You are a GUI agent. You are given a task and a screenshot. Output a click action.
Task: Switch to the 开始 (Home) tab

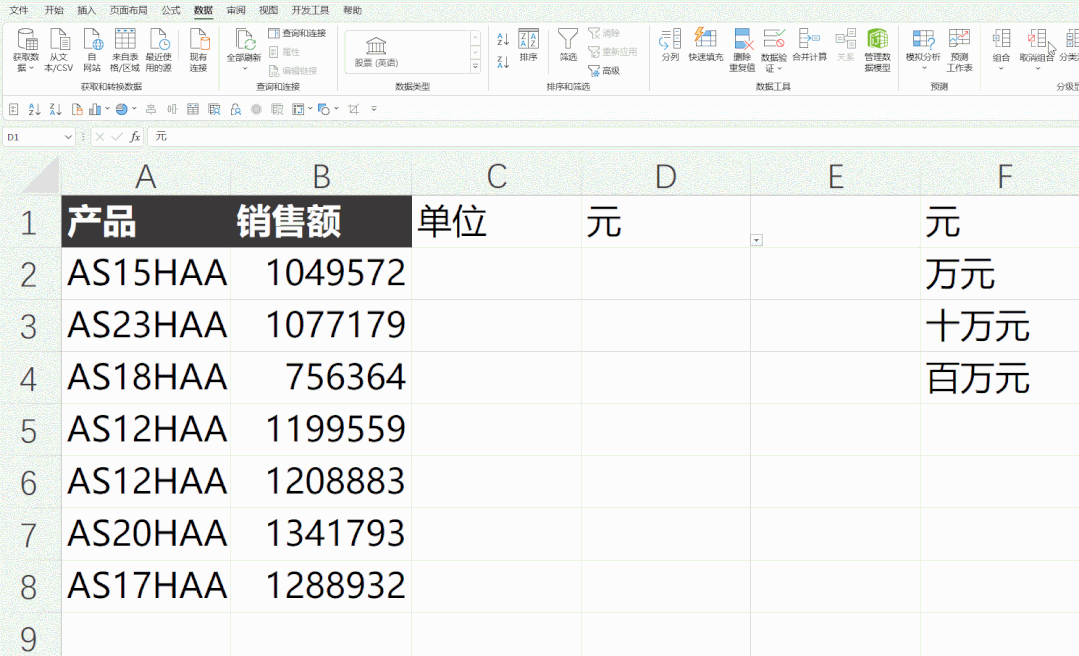coord(54,10)
